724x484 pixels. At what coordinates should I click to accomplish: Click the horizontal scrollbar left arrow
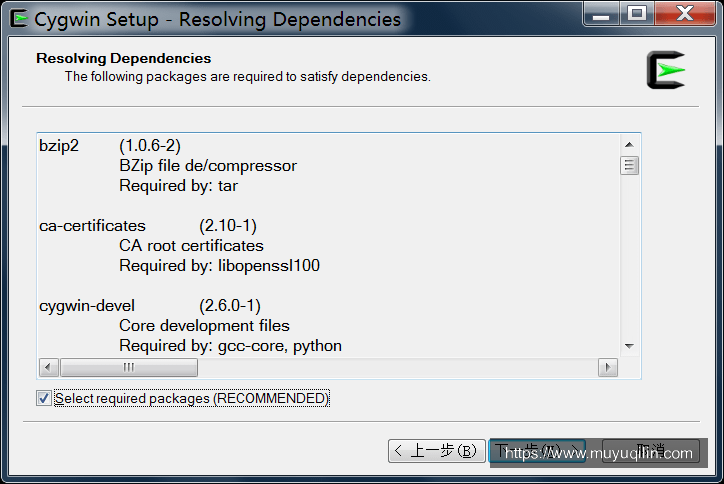coord(48,368)
